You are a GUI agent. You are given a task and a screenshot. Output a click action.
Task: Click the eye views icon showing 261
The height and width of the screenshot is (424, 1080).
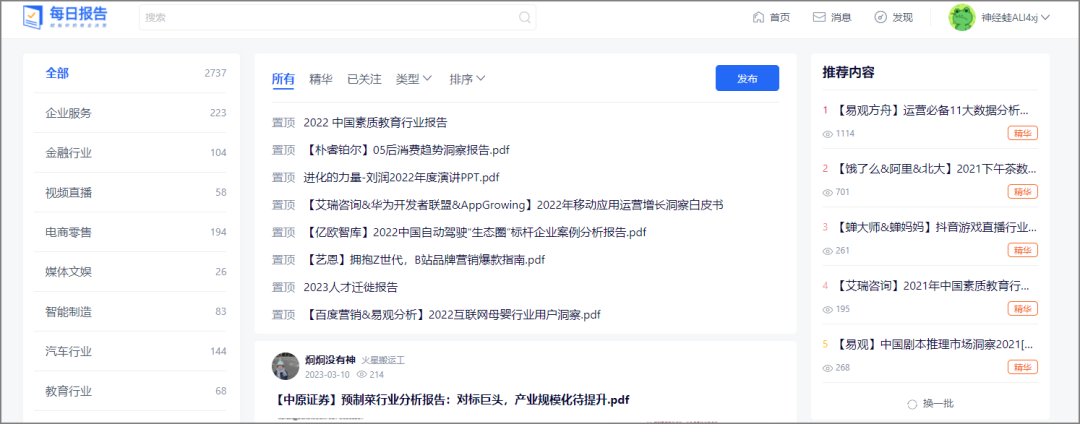[x=828, y=251]
